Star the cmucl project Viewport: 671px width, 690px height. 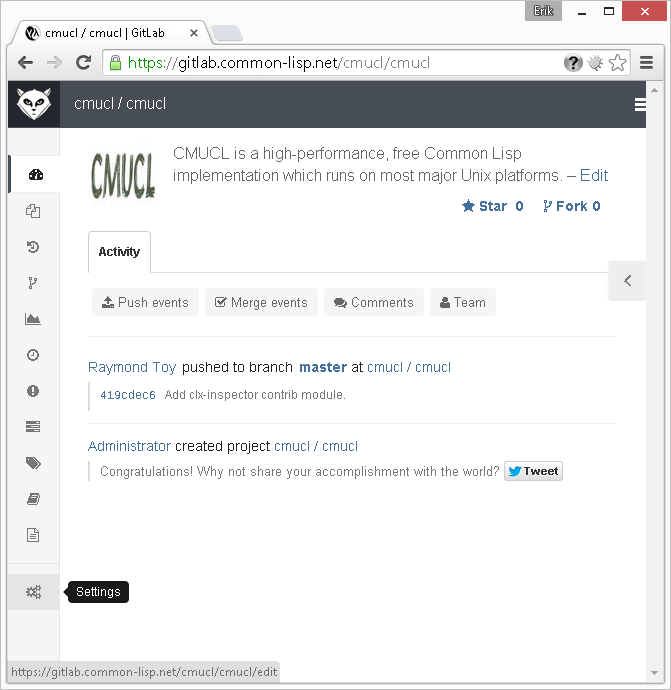tap(492, 206)
